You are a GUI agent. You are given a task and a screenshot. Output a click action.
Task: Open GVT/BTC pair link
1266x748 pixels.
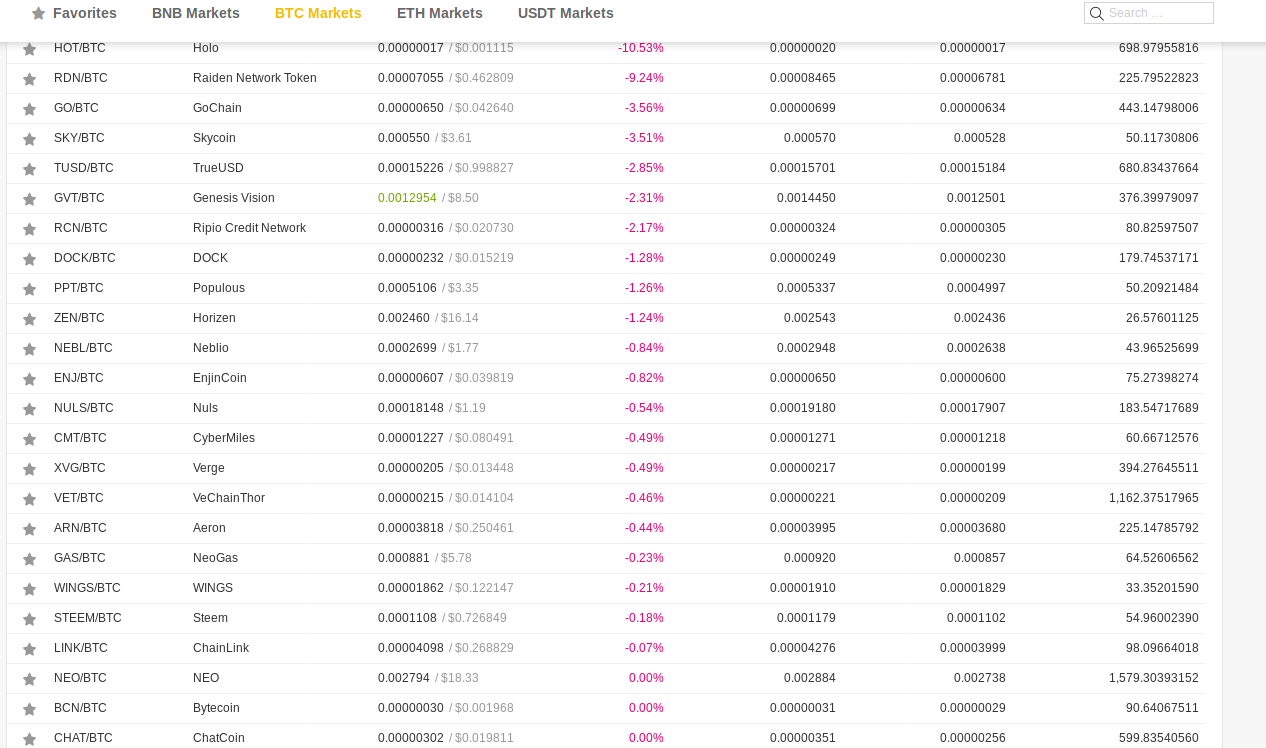(80, 198)
